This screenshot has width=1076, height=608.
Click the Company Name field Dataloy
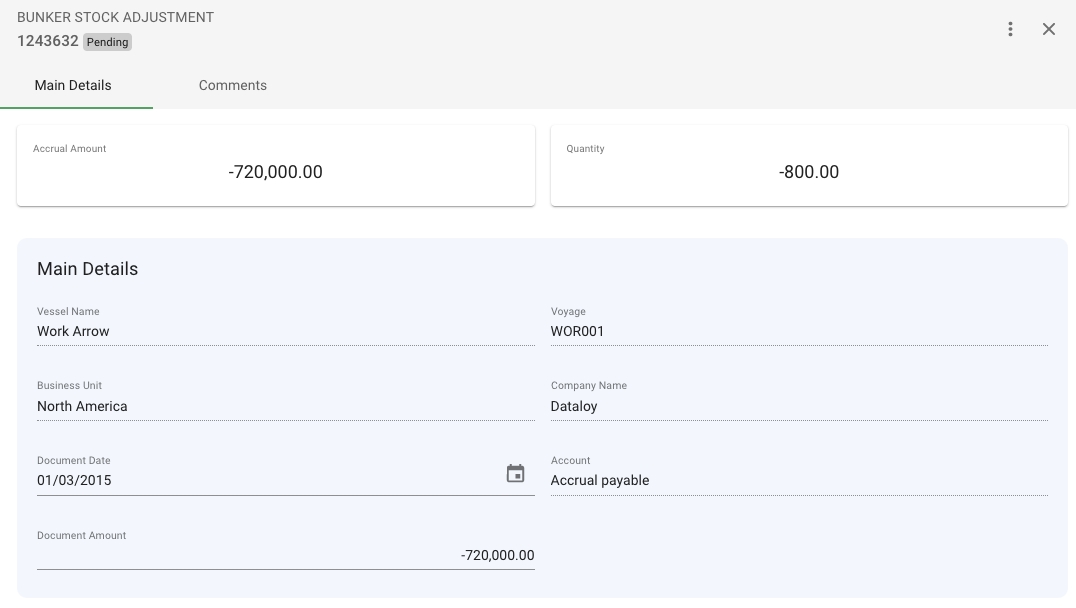pos(798,406)
